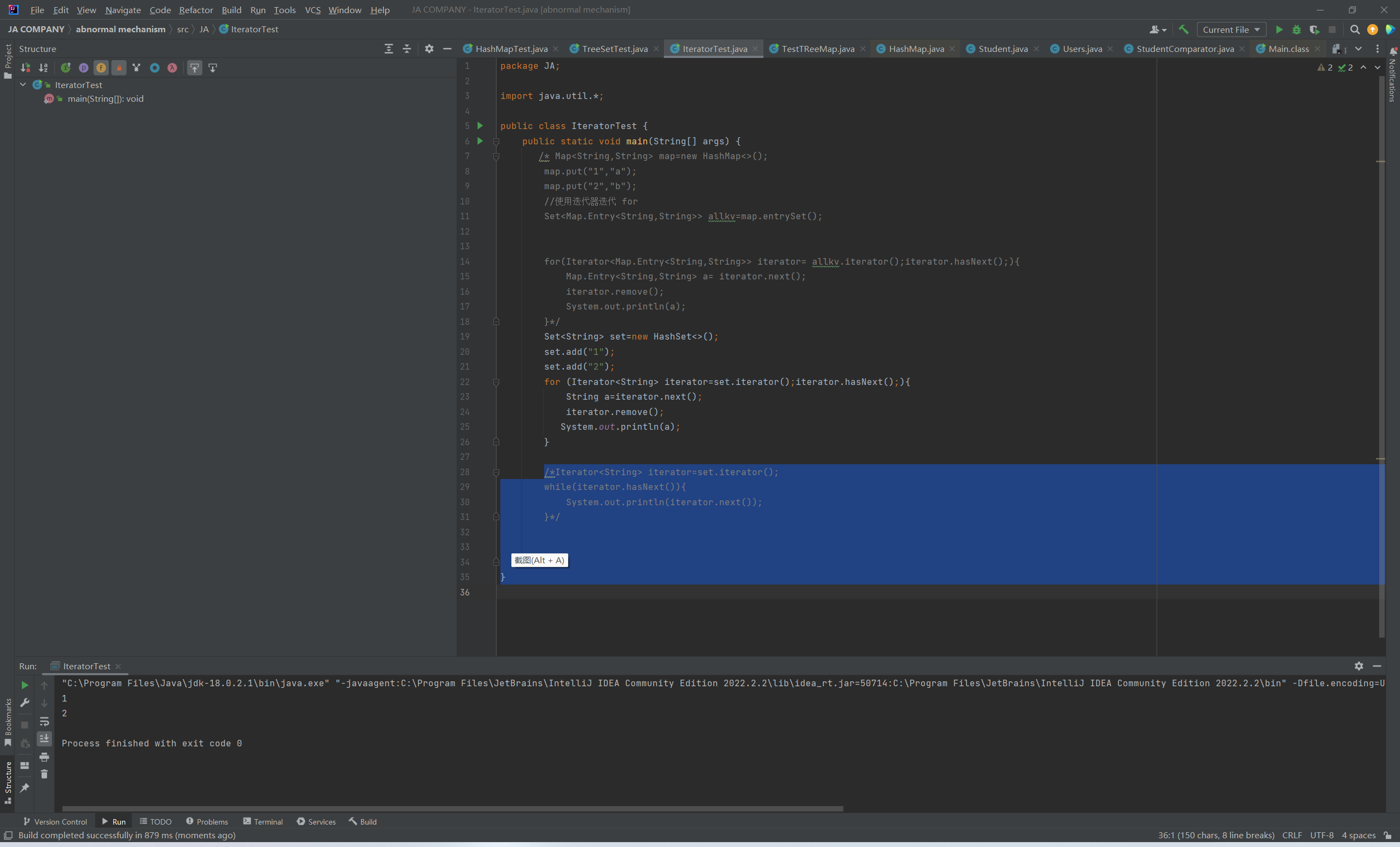Image resolution: width=1400 pixels, height=847 pixels.
Task: Toggle Navigate from Source in Structure
Action: (x=213, y=68)
